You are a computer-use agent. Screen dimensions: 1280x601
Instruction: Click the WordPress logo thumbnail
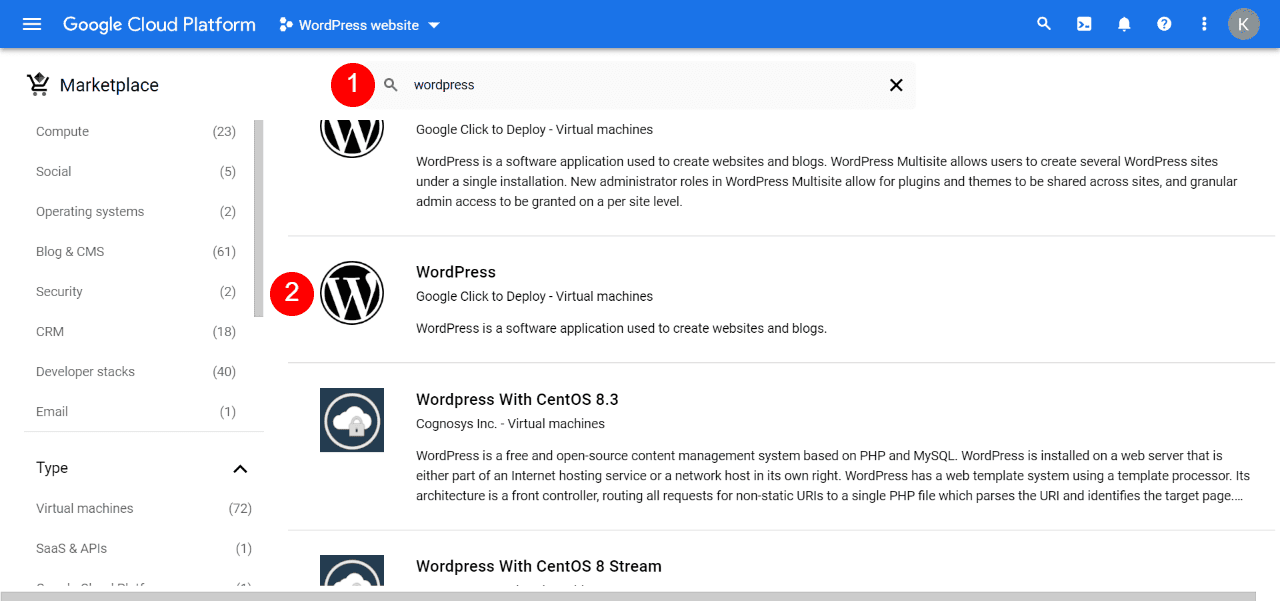click(352, 293)
